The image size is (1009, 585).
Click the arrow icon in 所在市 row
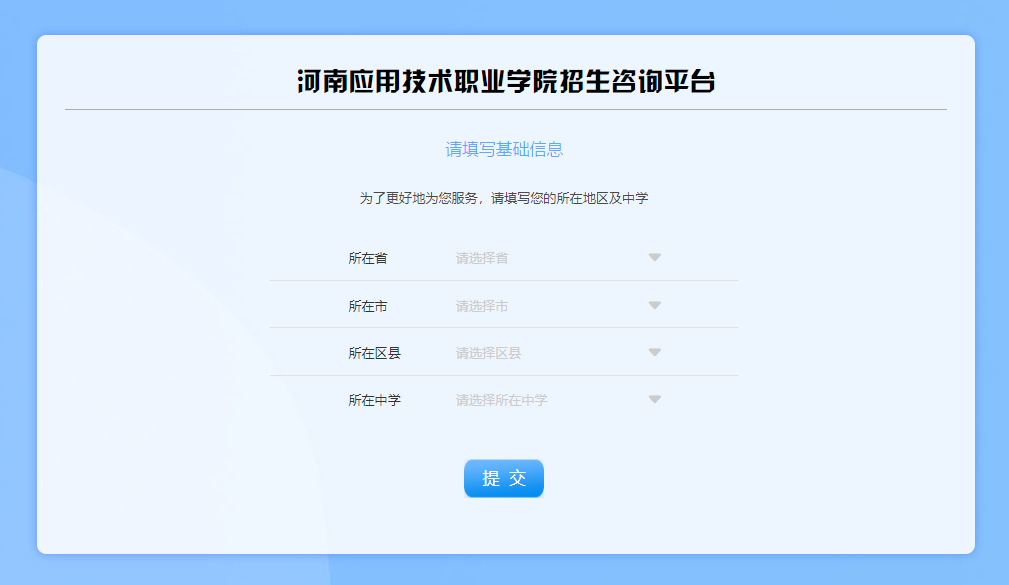(x=654, y=305)
